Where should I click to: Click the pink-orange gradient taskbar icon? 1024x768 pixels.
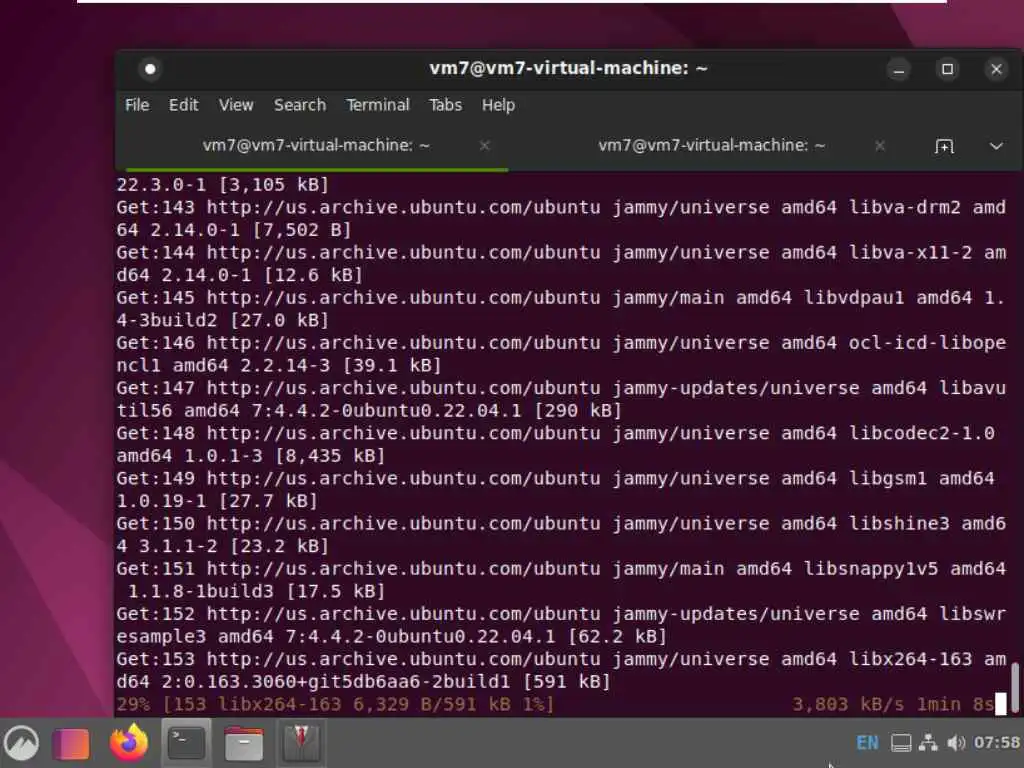71,744
